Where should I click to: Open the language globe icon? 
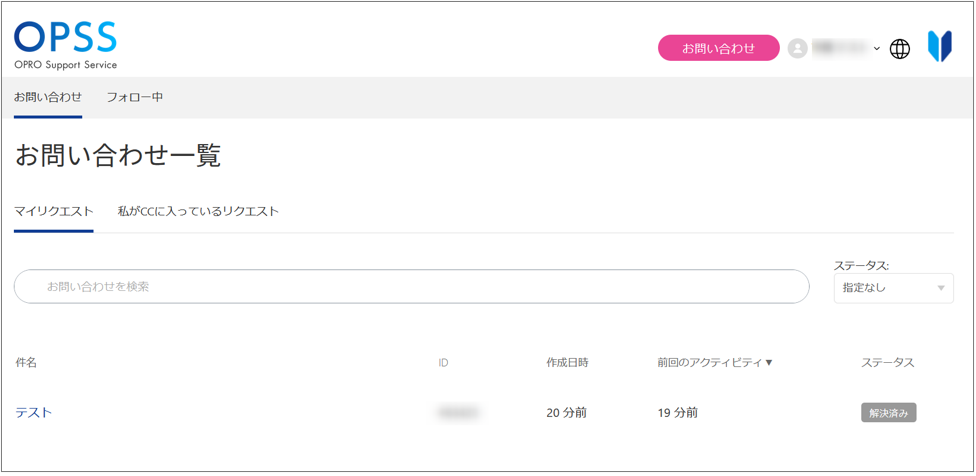coord(900,48)
